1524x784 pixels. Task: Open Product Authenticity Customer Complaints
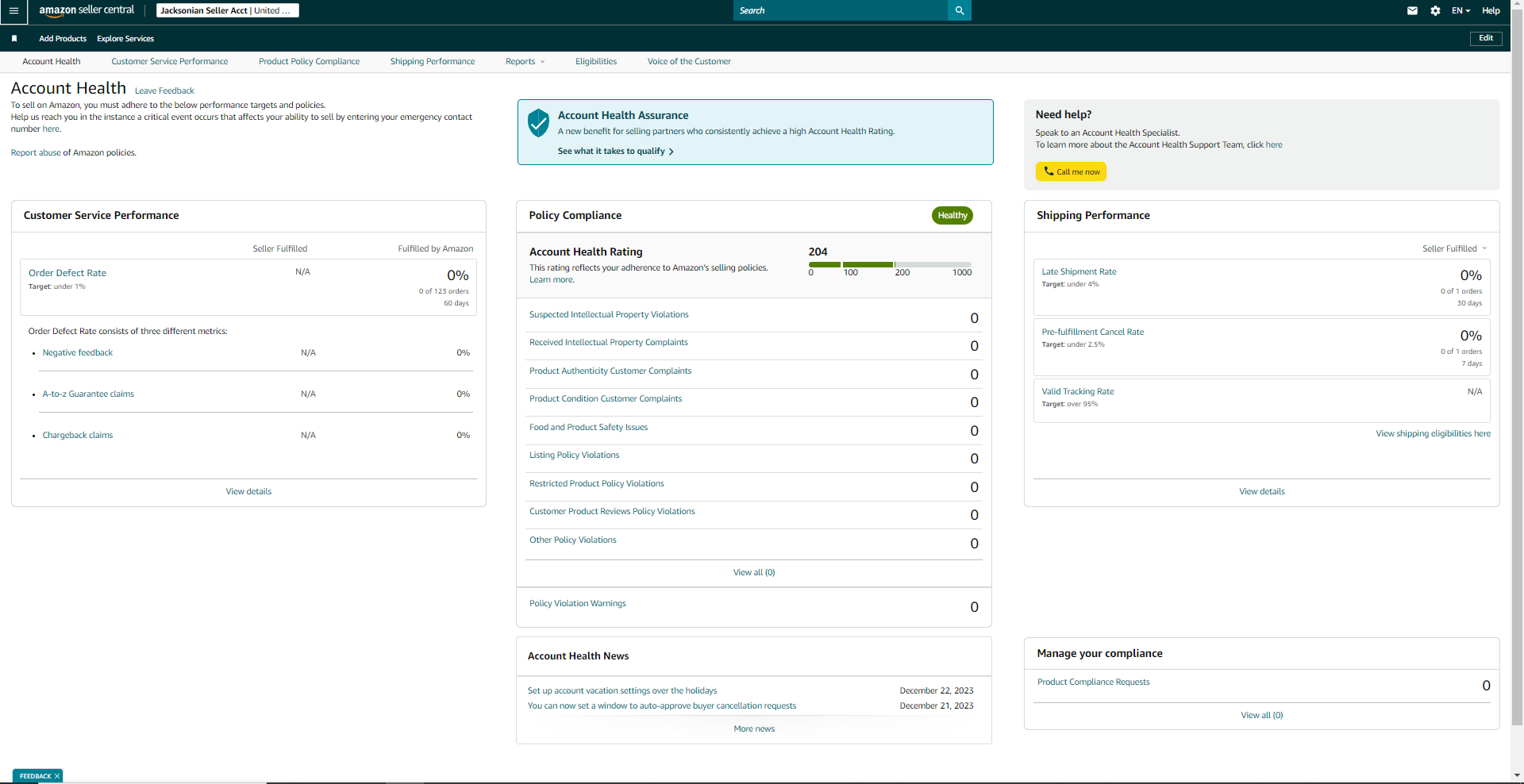pyautogui.click(x=610, y=371)
